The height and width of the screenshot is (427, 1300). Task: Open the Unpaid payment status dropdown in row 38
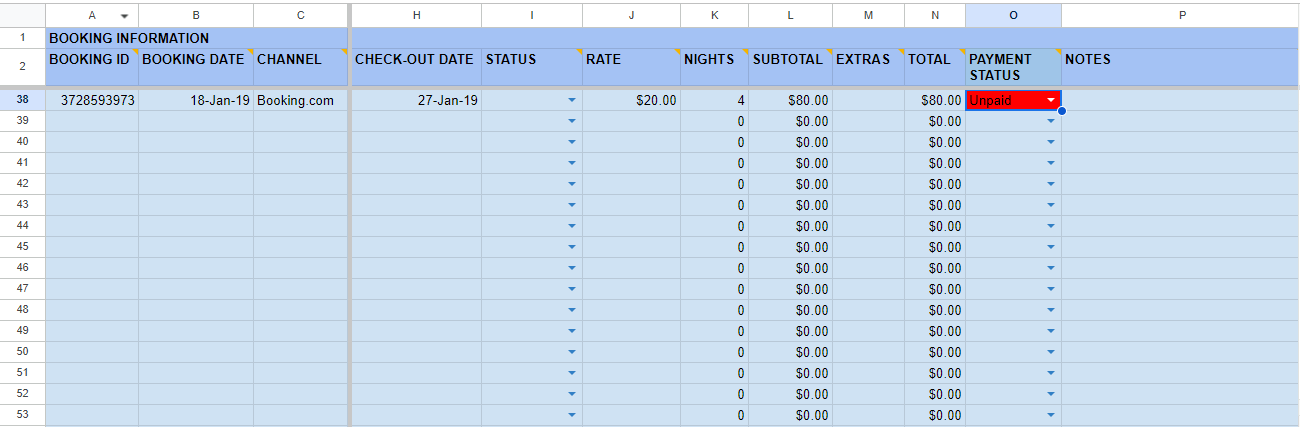pos(1051,100)
